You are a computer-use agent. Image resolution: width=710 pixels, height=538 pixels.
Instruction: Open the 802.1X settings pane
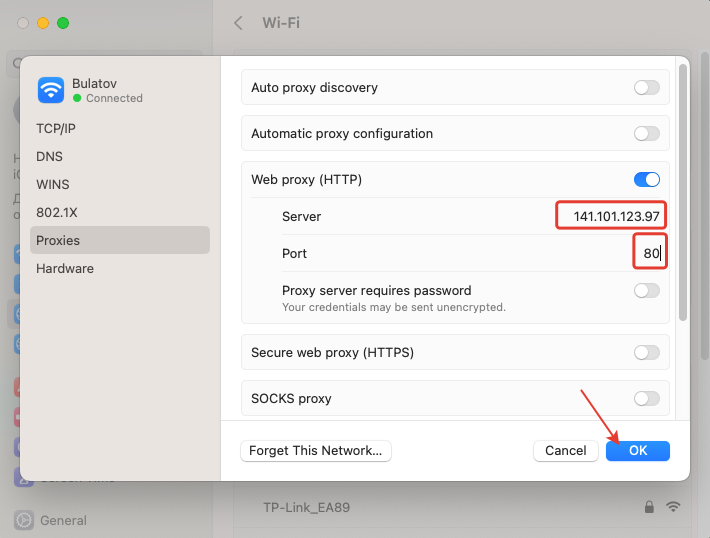(55, 213)
